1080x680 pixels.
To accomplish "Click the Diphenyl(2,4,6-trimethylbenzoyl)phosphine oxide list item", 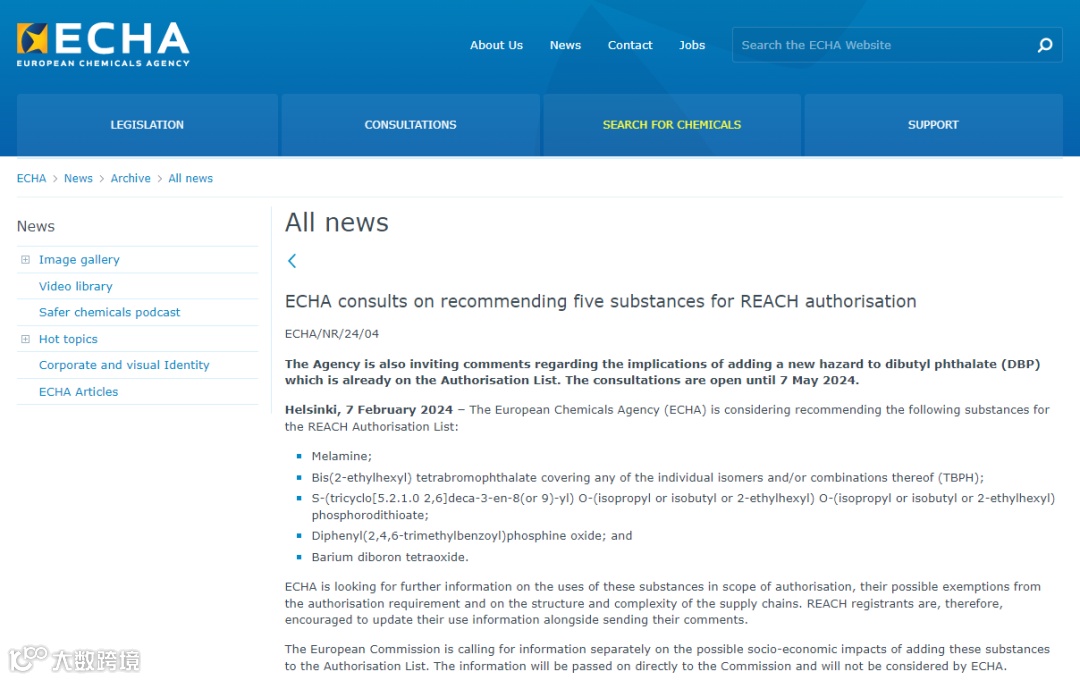I will pyautogui.click(x=472, y=535).
